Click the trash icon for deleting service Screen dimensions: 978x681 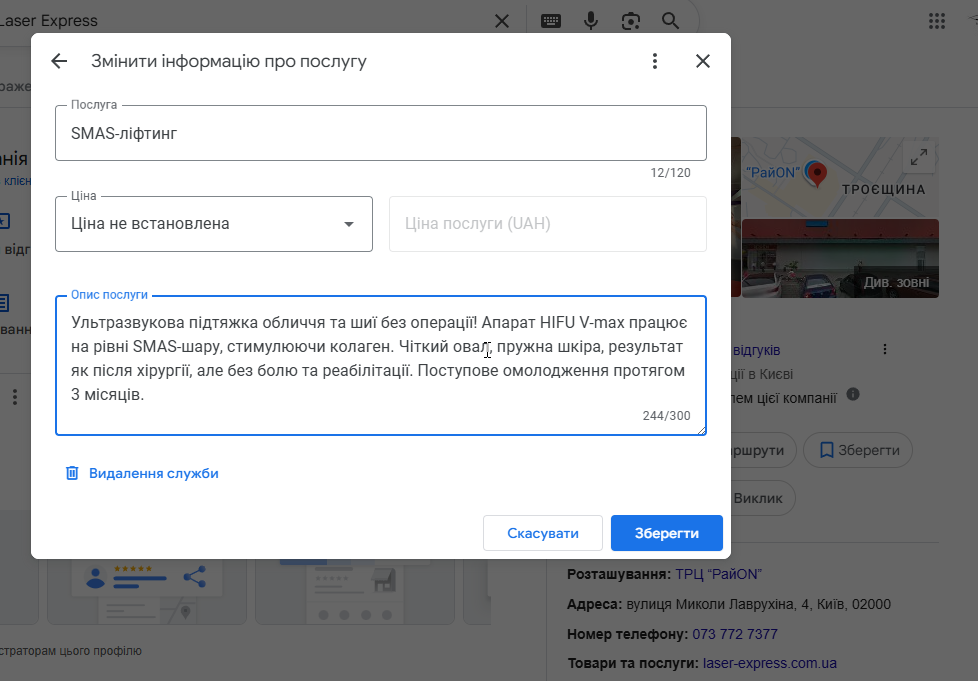click(72, 473)
